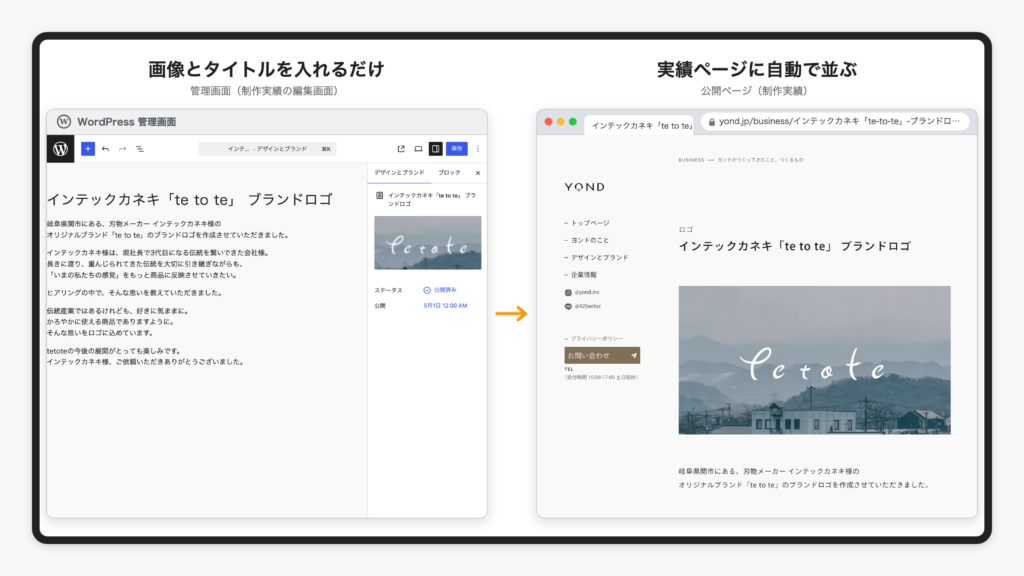This screenshot has width=1024, height=576.
Task: Click the paragraph starting with 岐阜県関市にある in editor
Action: [168, 229]
